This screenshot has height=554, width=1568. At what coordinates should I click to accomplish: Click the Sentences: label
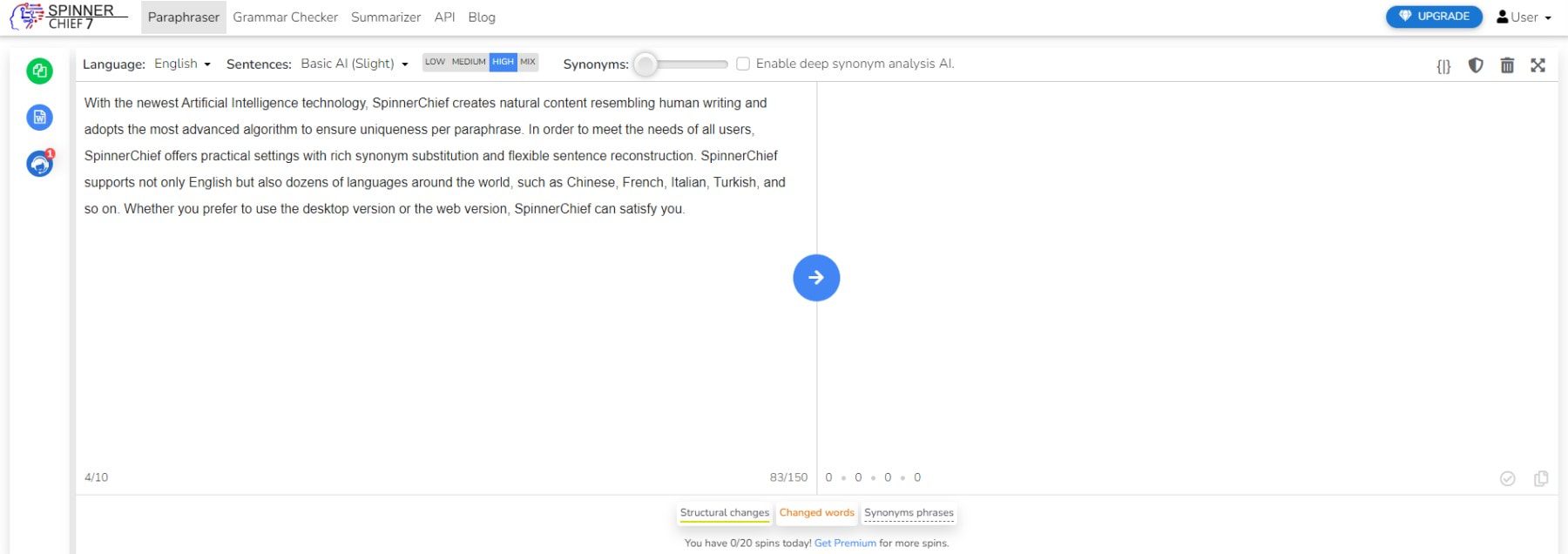259,64
